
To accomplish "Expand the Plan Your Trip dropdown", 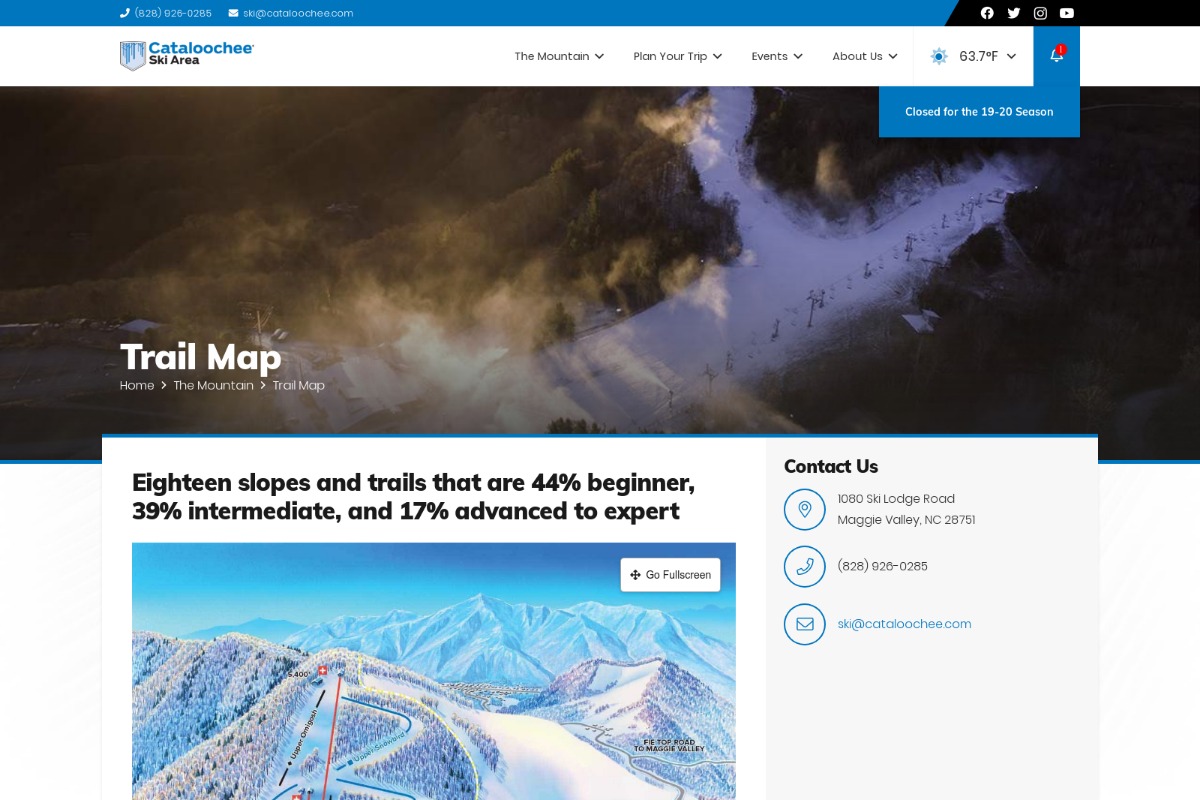I will (678, 56).
